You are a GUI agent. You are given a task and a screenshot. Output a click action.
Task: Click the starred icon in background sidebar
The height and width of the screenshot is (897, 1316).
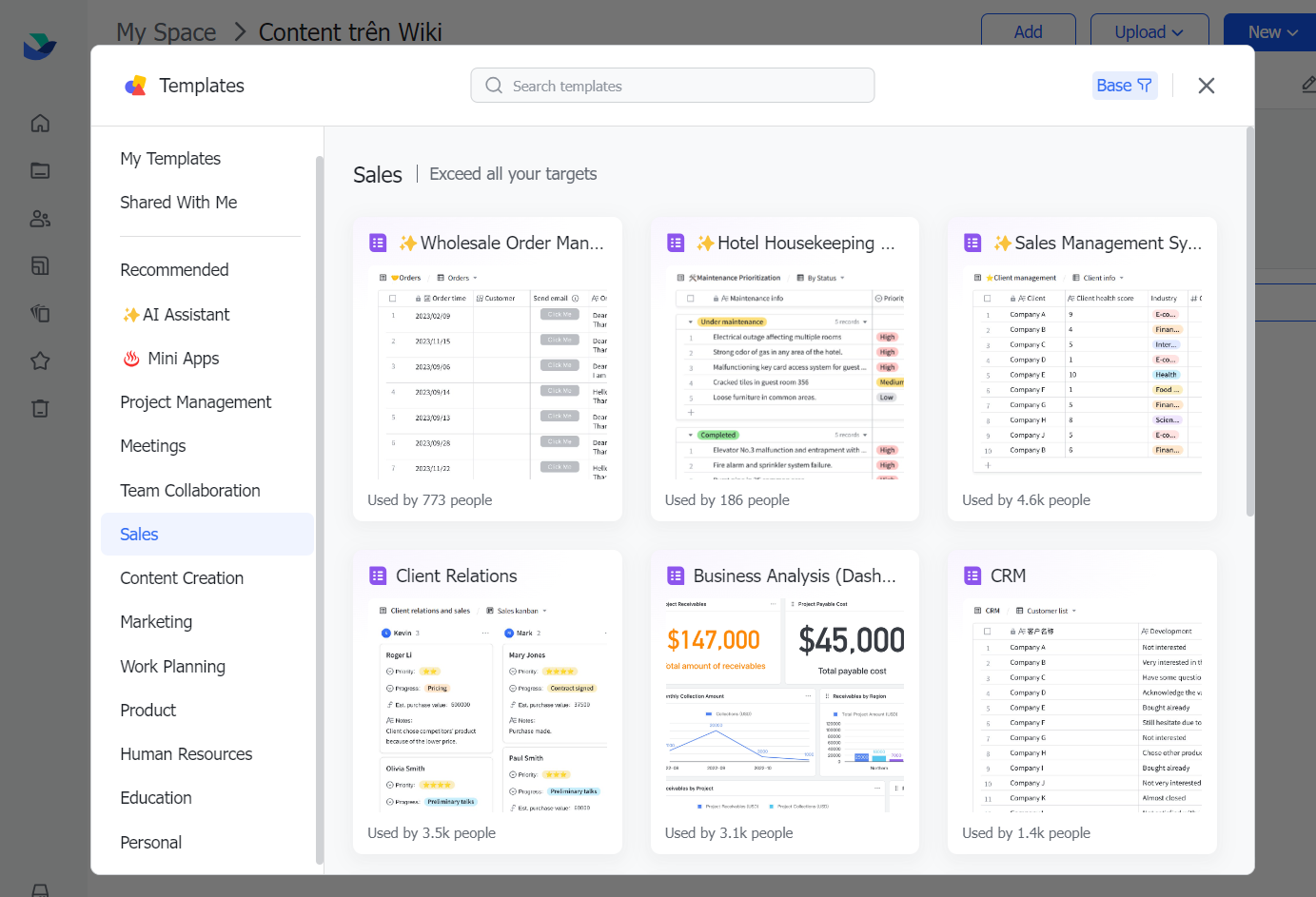pyautogui.click(x=40, y=361)
